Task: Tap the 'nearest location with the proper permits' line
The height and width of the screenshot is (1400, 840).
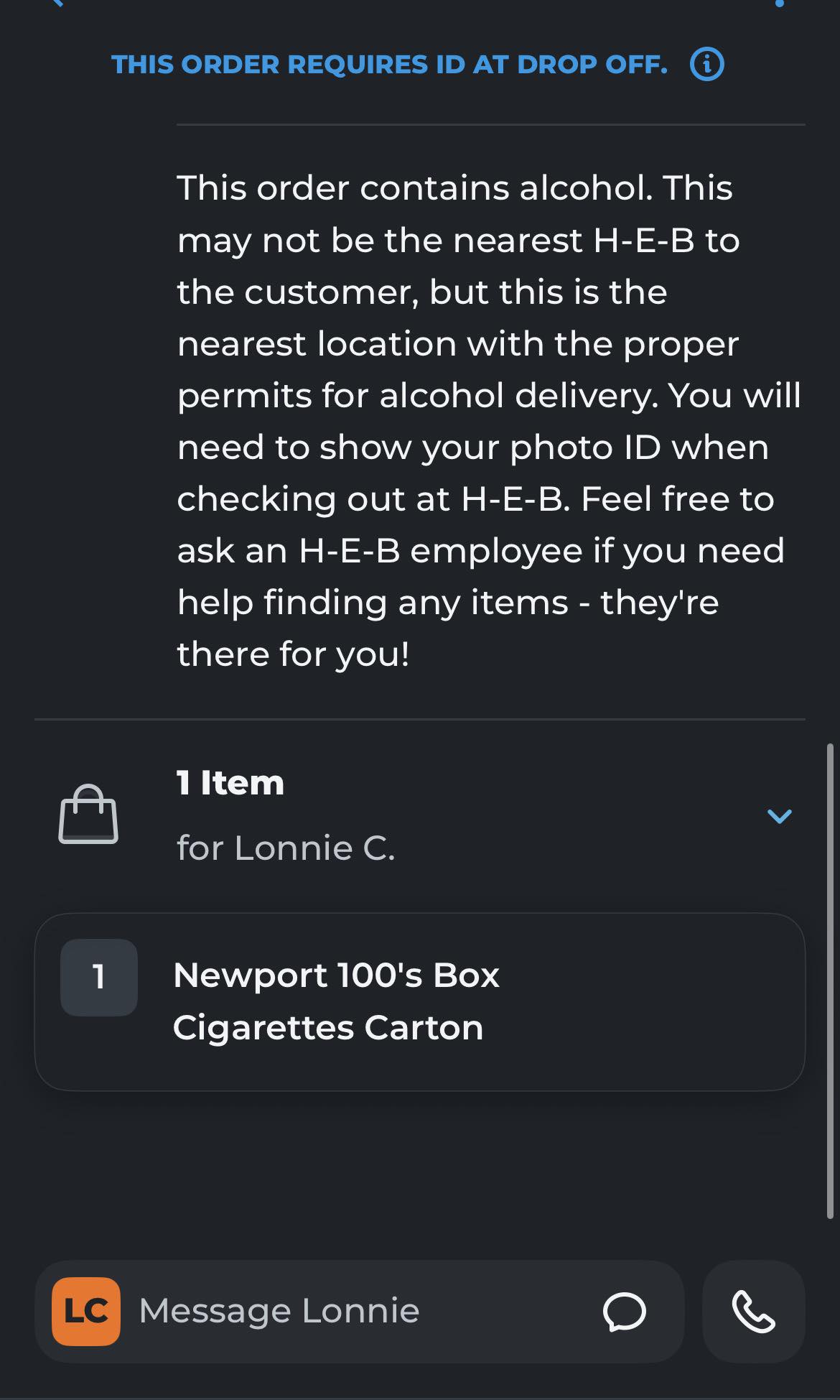Action: [458, 343]
